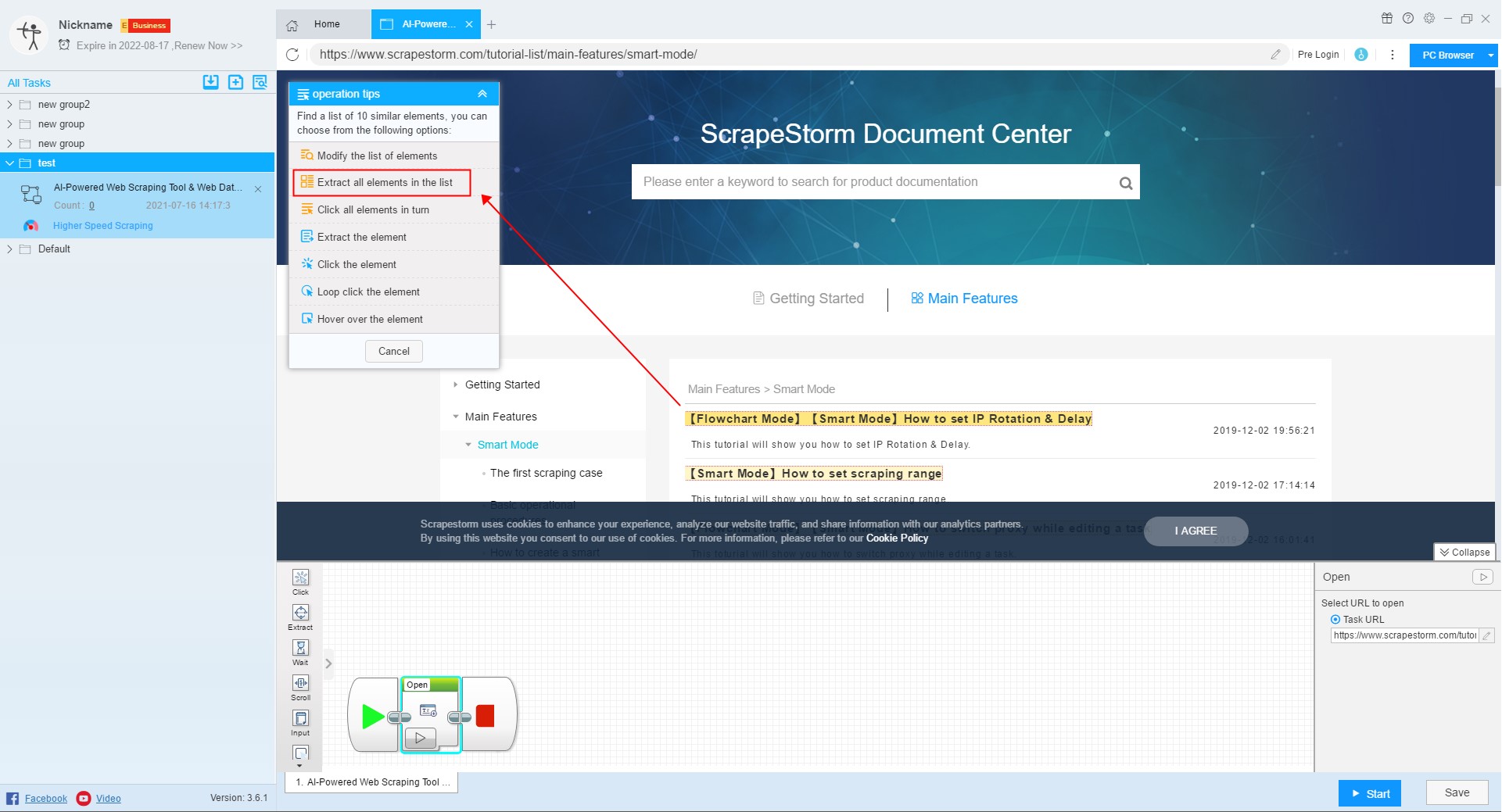Refresh the page with the reload icon
Screen dimensions: 1502x812
tap(293, 55)
